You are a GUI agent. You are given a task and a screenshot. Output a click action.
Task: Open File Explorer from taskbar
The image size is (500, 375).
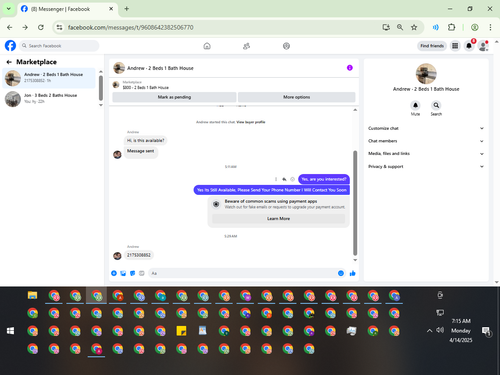[x=32, y=295]
